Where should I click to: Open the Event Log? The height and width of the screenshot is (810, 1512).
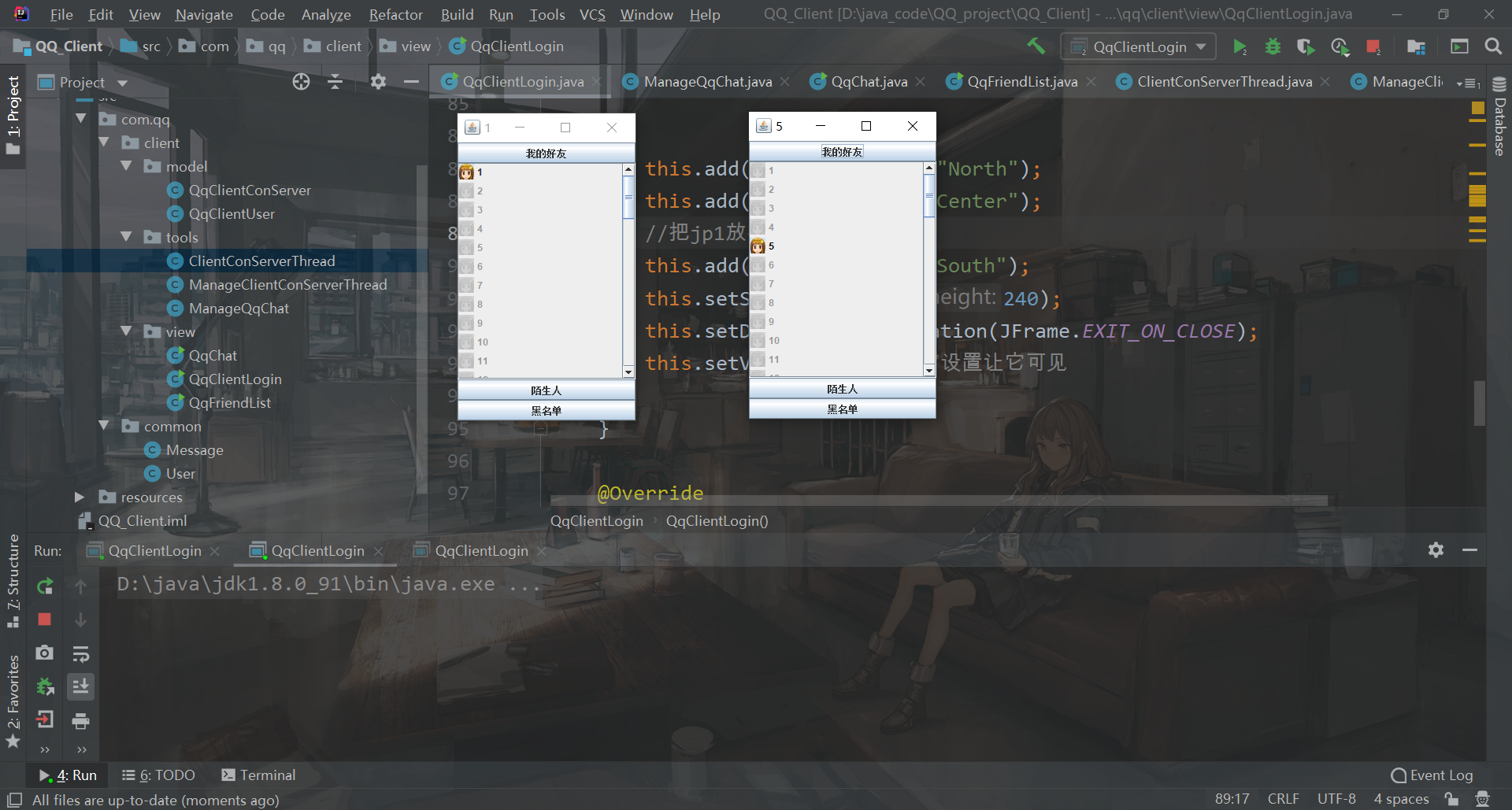click(1432, 775)
